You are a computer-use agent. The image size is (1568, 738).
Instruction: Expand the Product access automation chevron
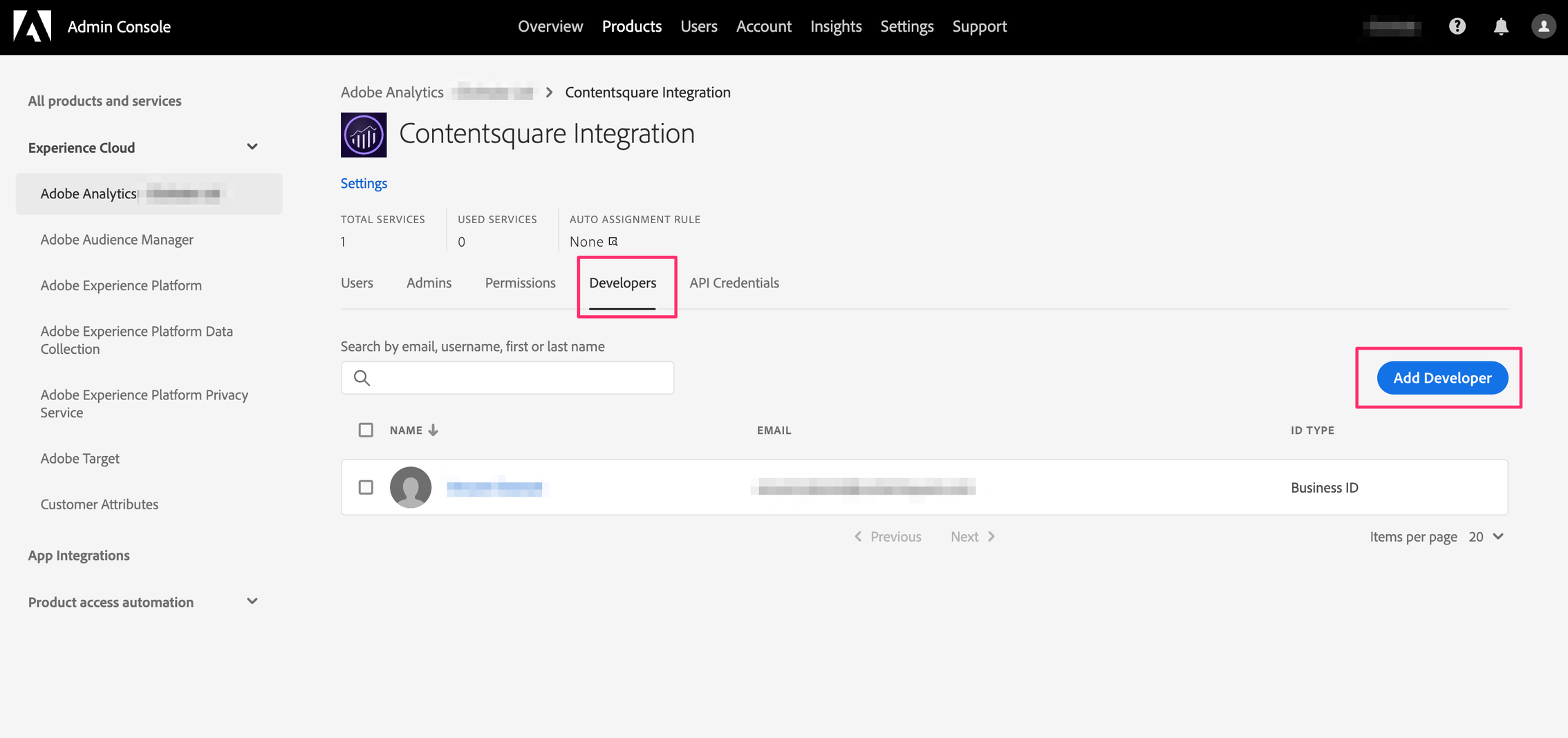tap(252, 601)
